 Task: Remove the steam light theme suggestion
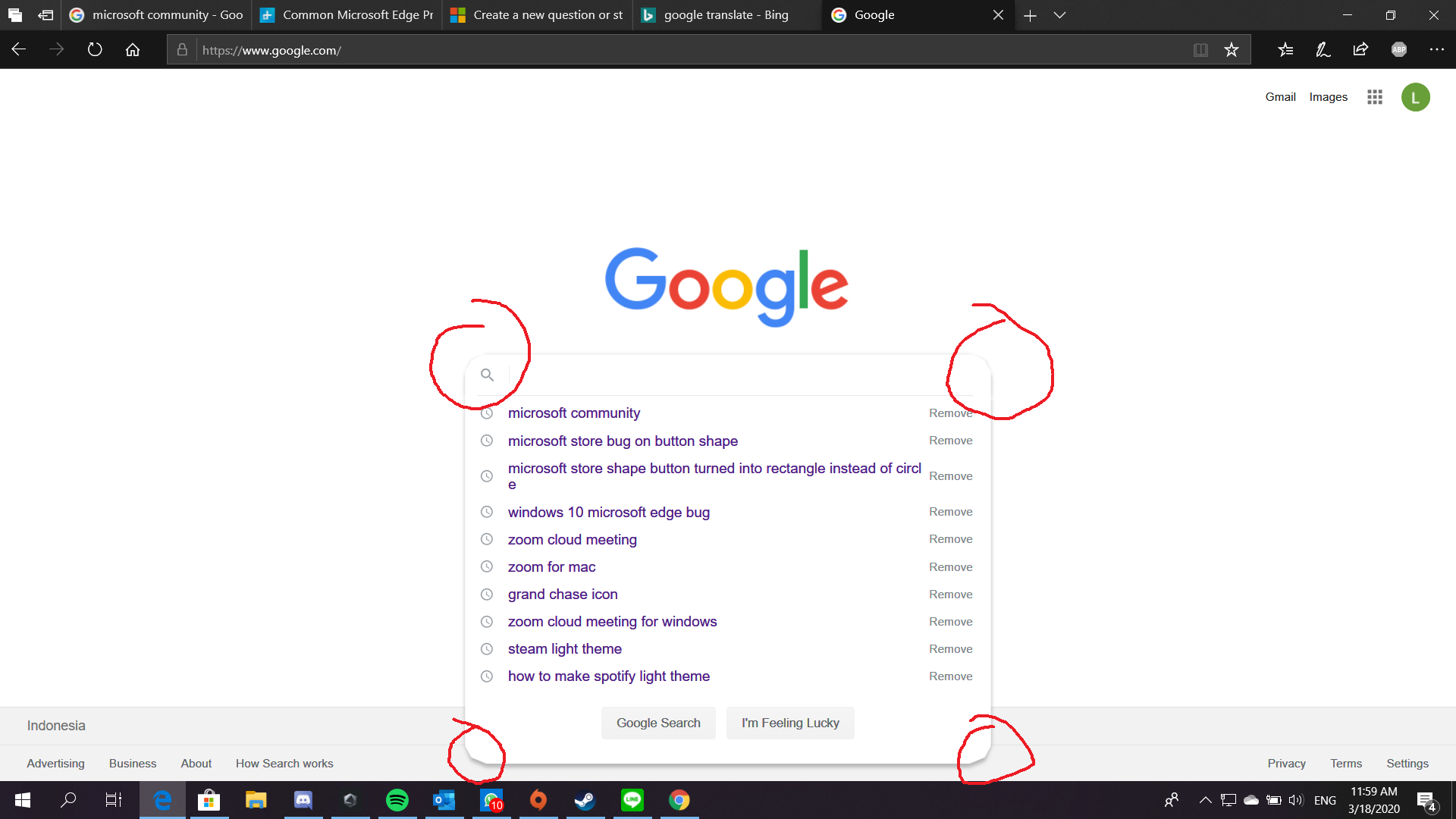950,649
